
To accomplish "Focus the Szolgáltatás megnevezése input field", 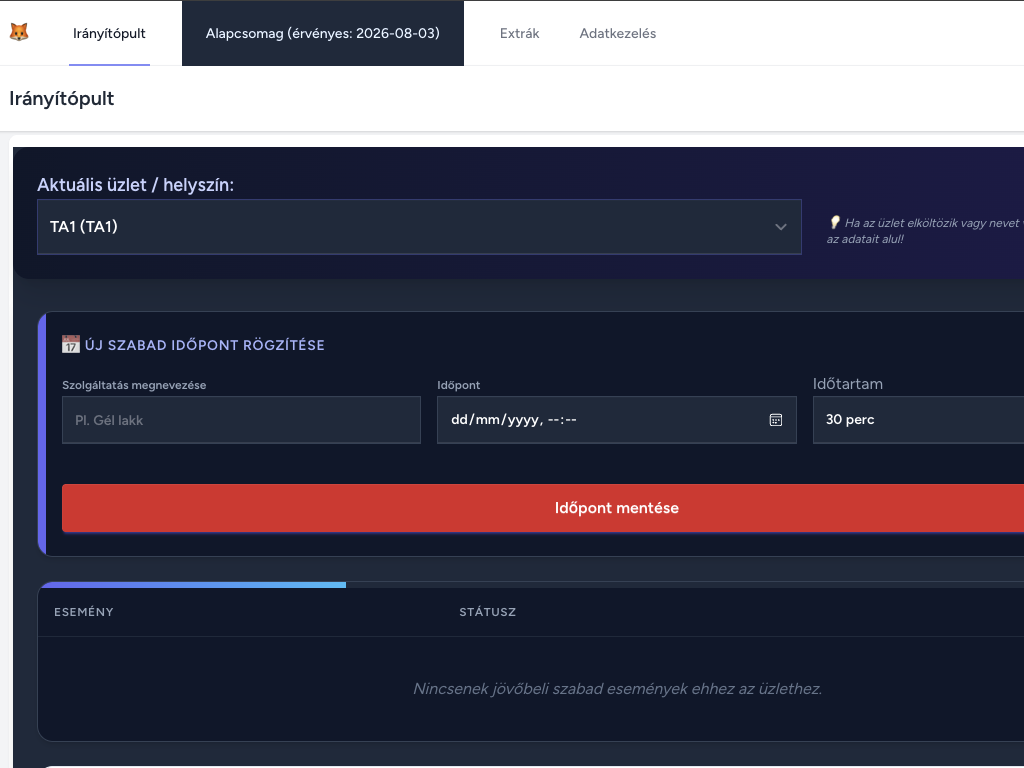I will [x=241, y=420].
